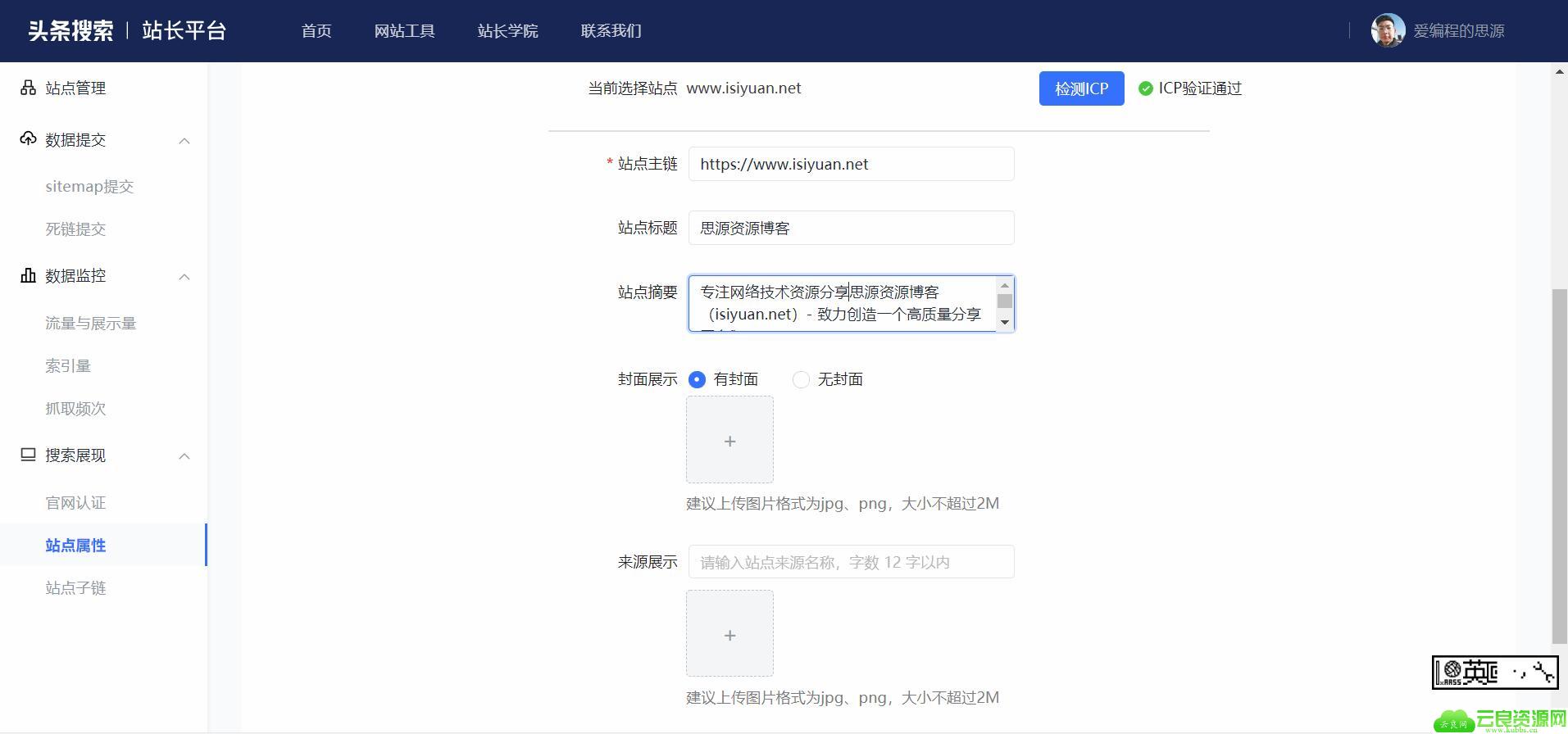Click the 站点管理 sitemap icon

tap(28, 88)
